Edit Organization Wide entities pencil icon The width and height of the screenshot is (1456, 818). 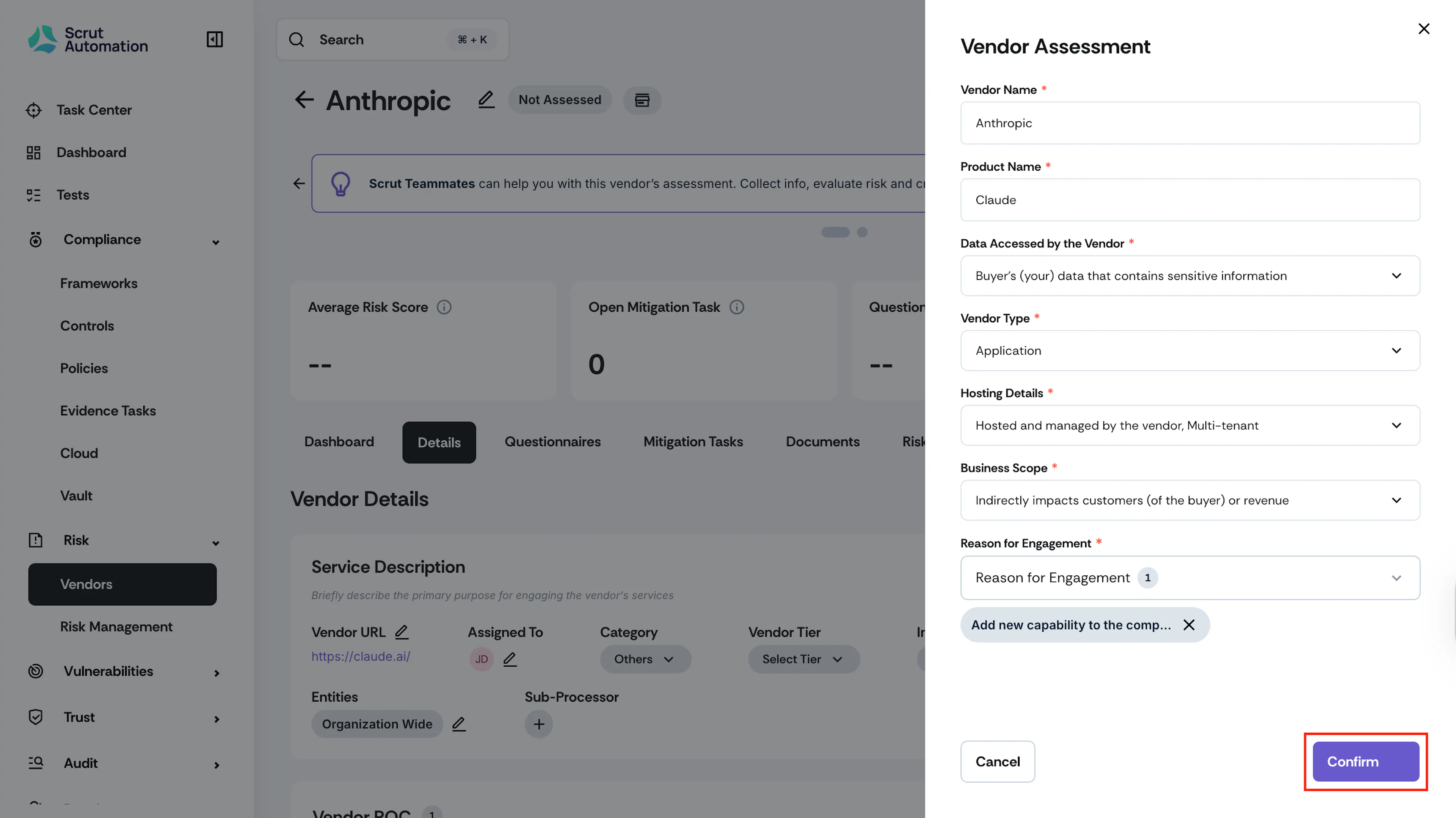click(458, 724)
